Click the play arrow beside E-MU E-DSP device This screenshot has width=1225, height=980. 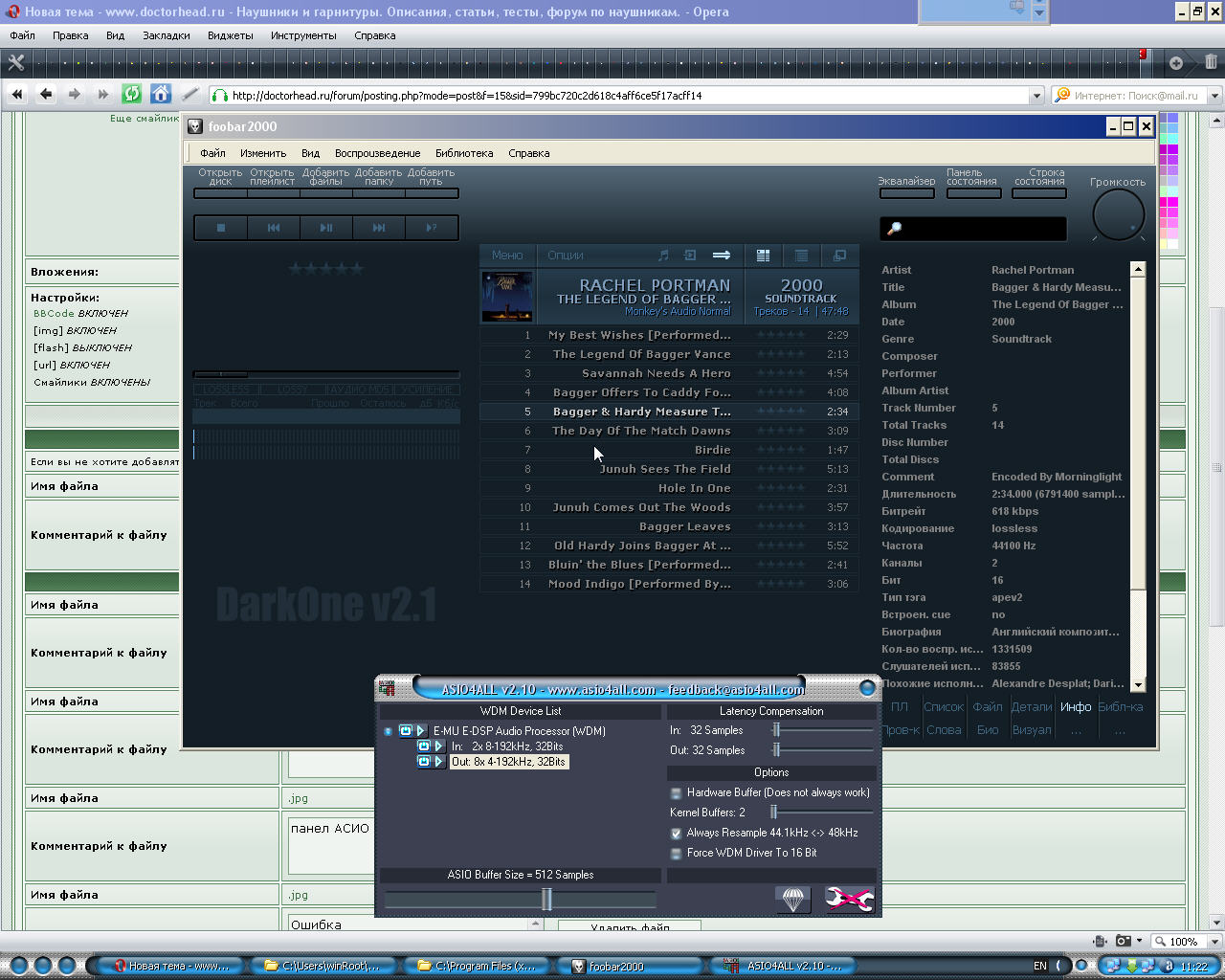tap(420, 730)
